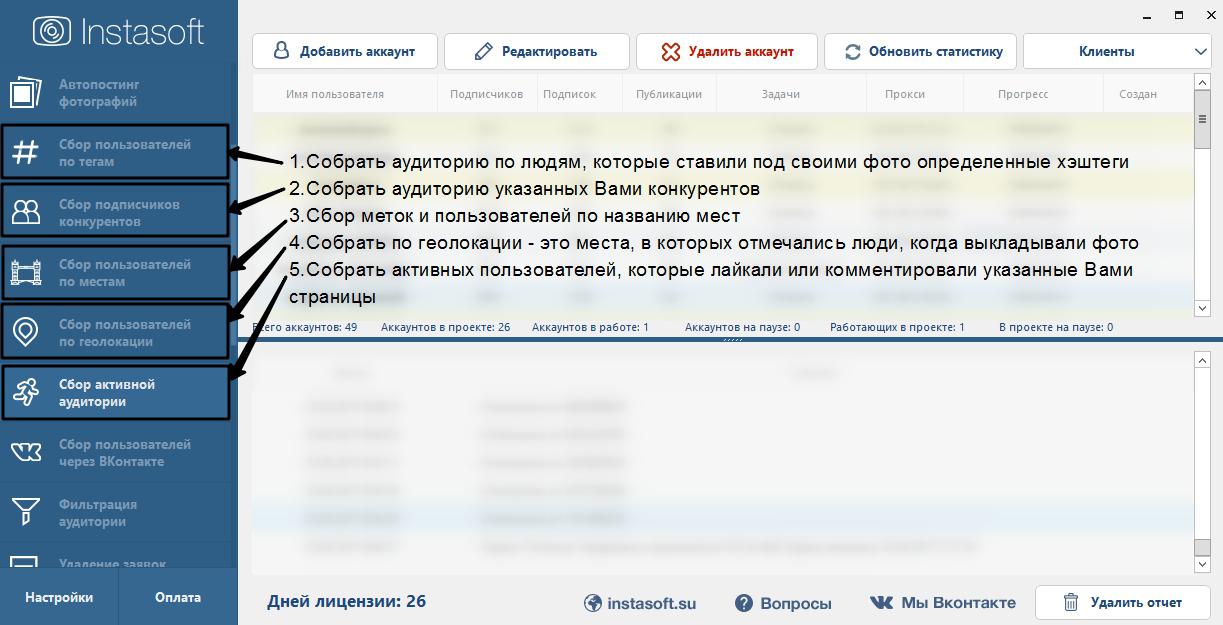Open the Оплата button
1223x625 pixels.
coord(178,597)
